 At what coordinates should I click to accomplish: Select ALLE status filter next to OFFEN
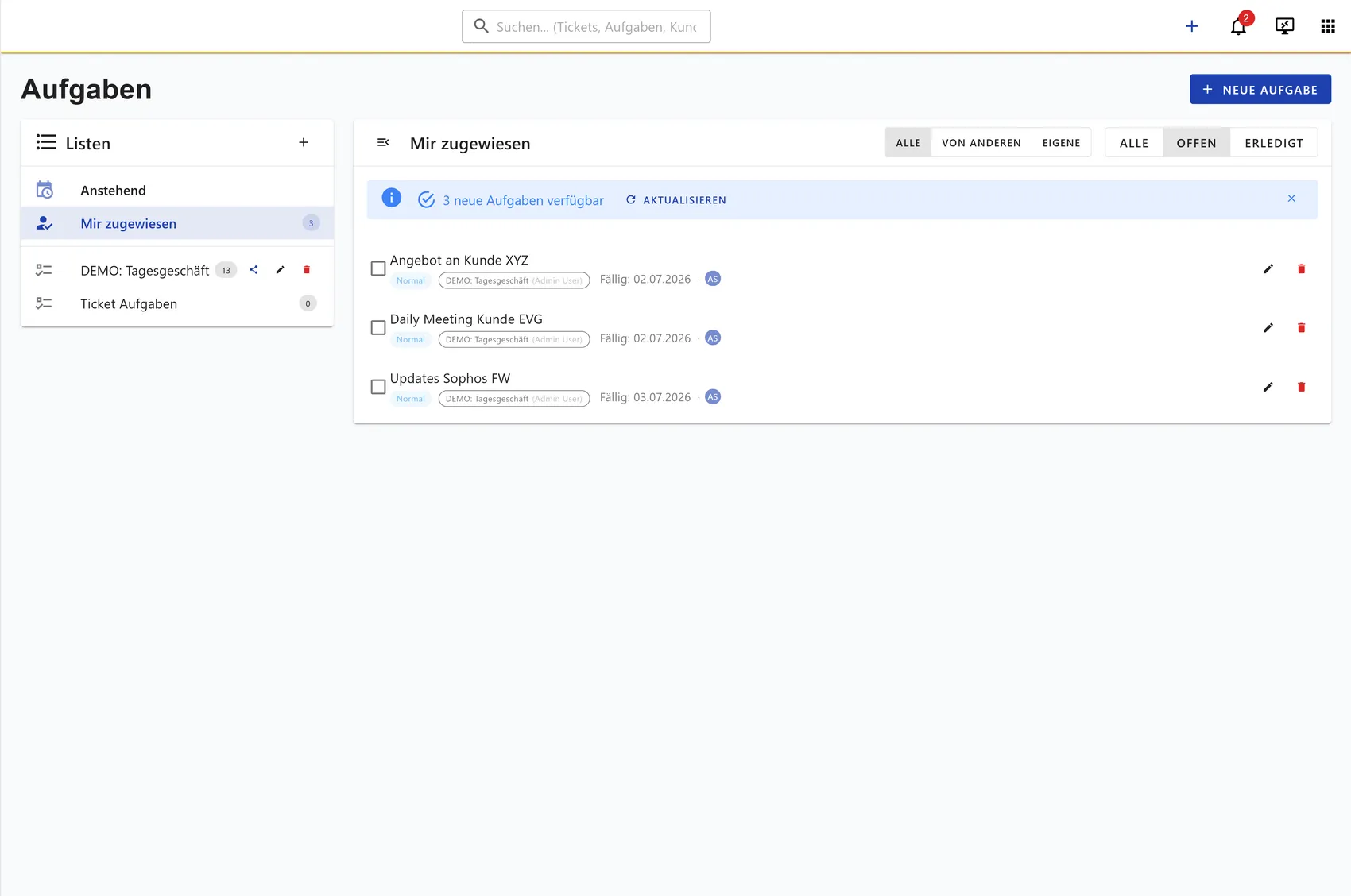click(x=1134, y=143)
